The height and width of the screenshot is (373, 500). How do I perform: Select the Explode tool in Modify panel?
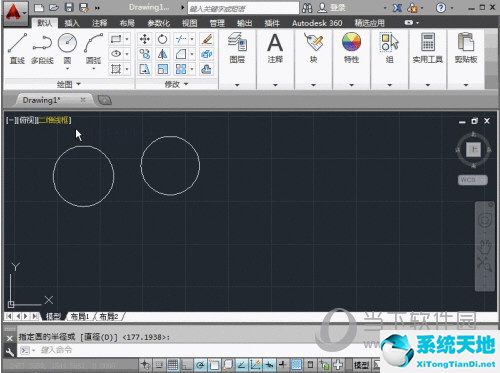click(x=207, y=54)
